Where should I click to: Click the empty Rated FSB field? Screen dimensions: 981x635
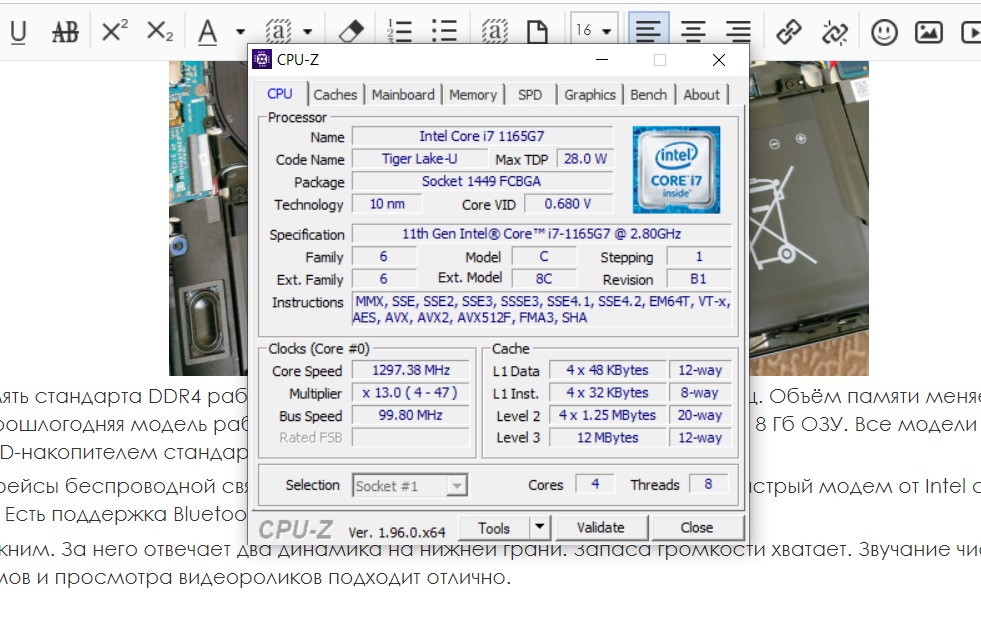(x=410, y=437)
